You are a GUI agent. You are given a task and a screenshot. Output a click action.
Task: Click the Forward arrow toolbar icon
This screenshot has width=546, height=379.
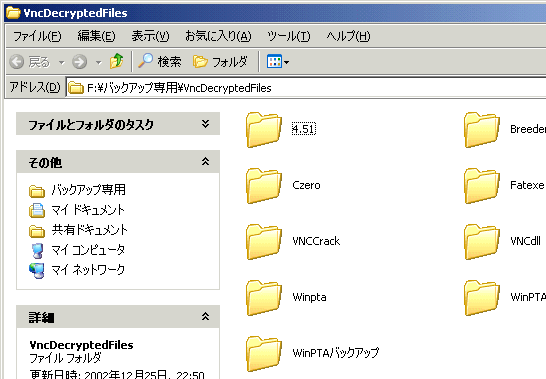(79, 62)
